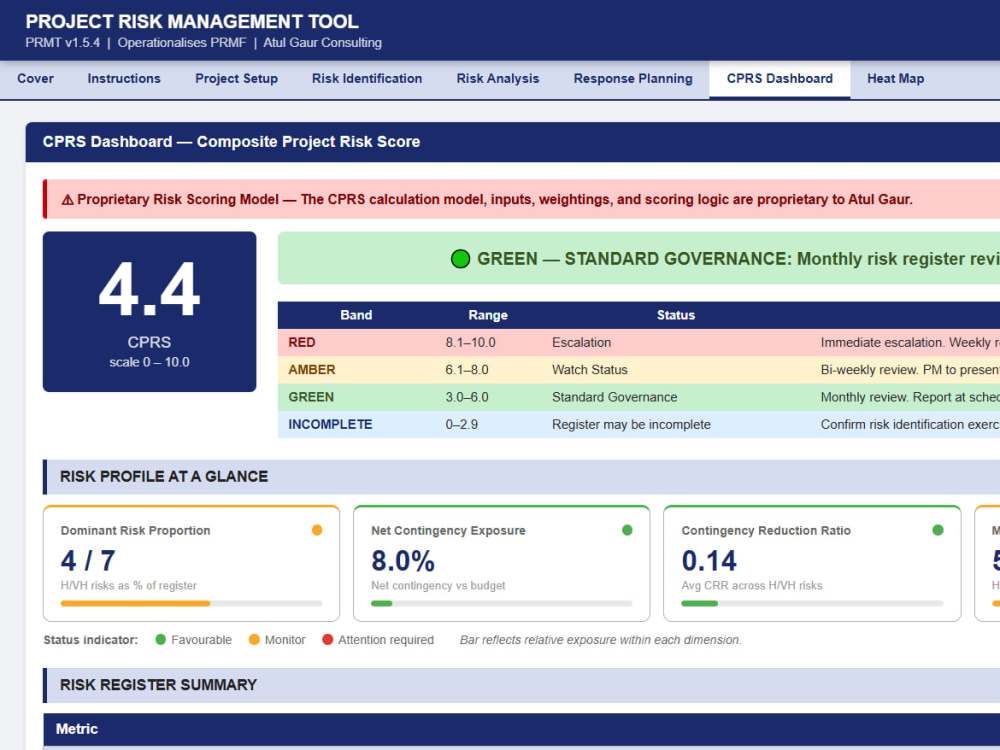Screen dimensions: 1000x750
Task: Open the Cover tab
Action: pyautogui.click(x=35, y=79)
